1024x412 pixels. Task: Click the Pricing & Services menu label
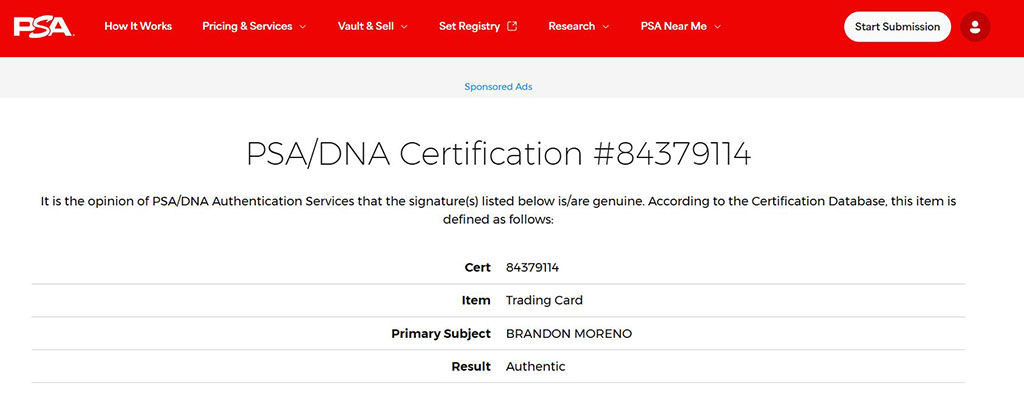(247, 27)
